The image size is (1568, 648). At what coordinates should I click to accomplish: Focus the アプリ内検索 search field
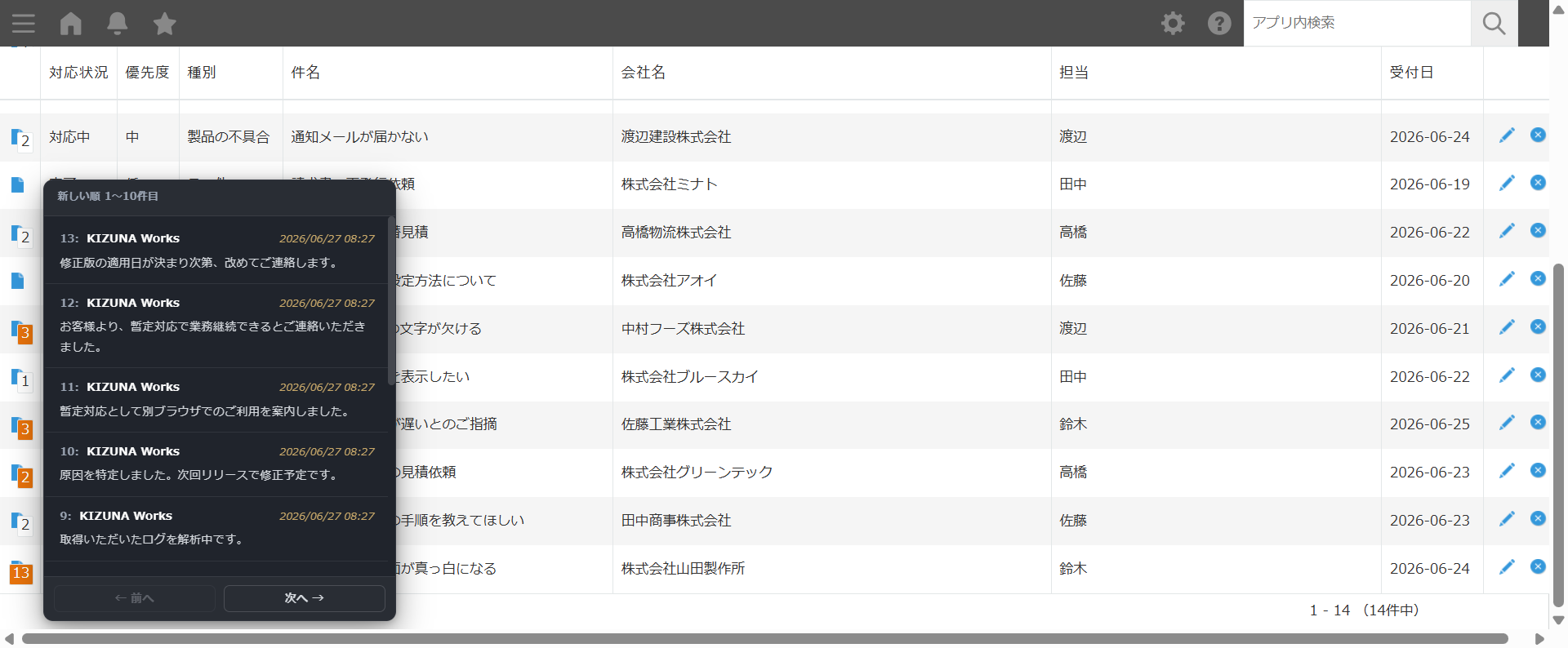click(1356, 23)
